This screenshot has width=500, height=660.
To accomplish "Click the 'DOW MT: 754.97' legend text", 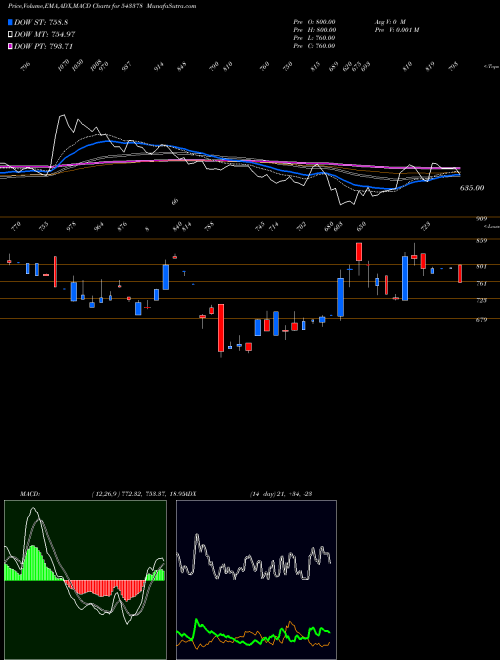I will click(45, 35).
